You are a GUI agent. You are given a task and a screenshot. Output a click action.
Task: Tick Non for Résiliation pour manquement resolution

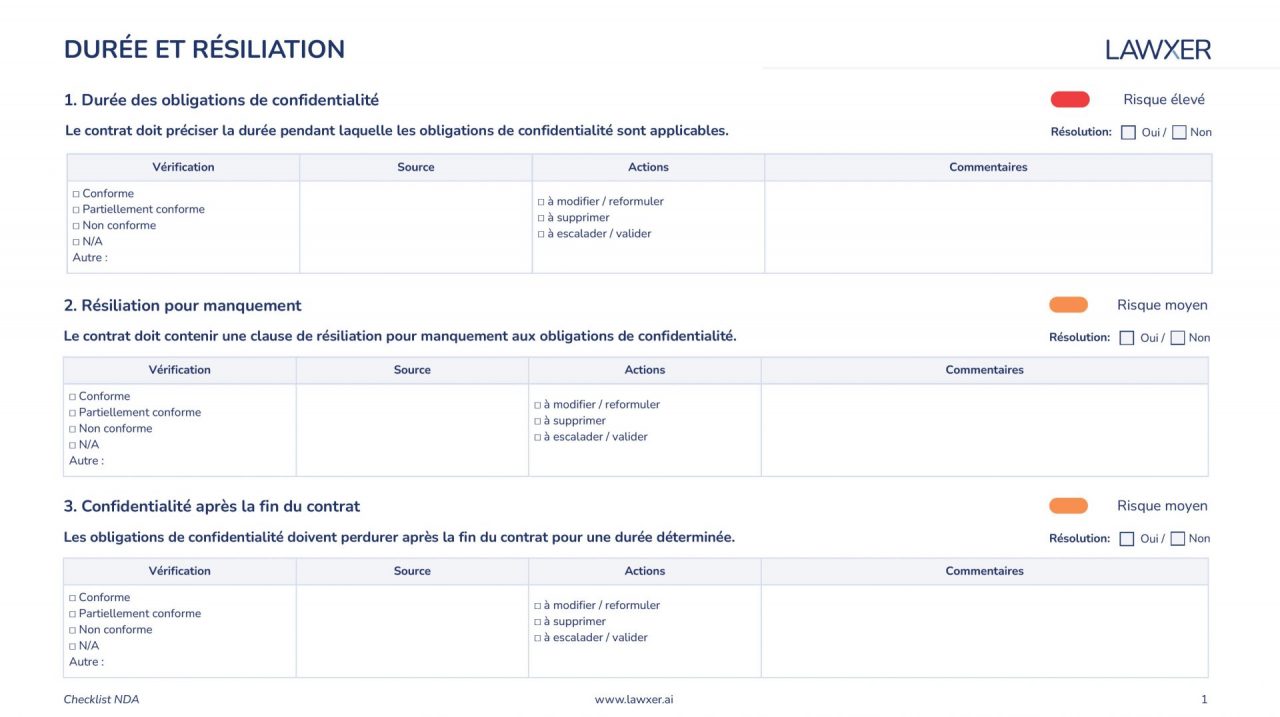coord(1177,338)
